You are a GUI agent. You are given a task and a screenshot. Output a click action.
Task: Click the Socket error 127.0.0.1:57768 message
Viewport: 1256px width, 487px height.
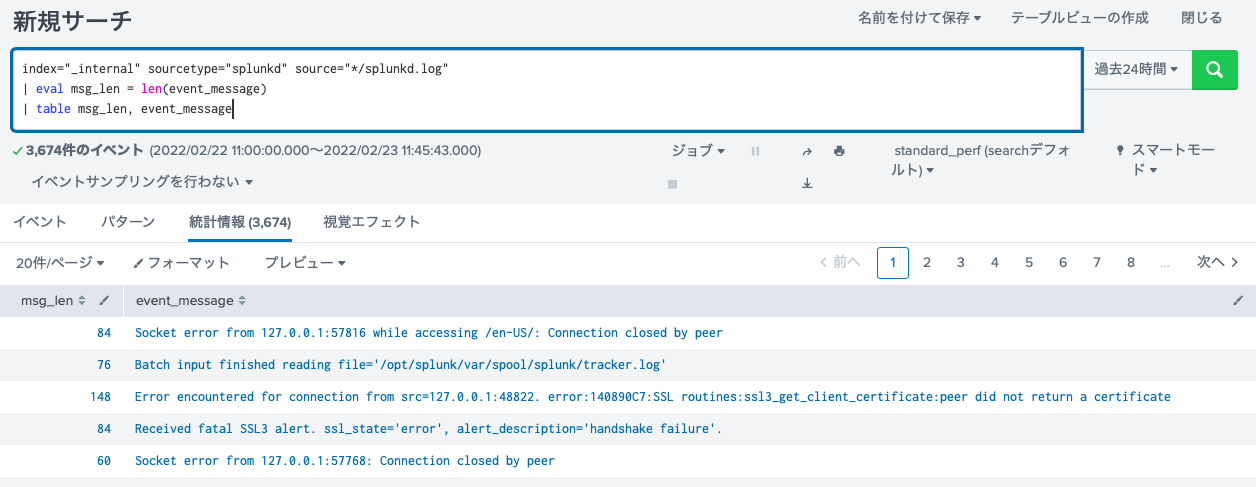click(x=344, y=461)
